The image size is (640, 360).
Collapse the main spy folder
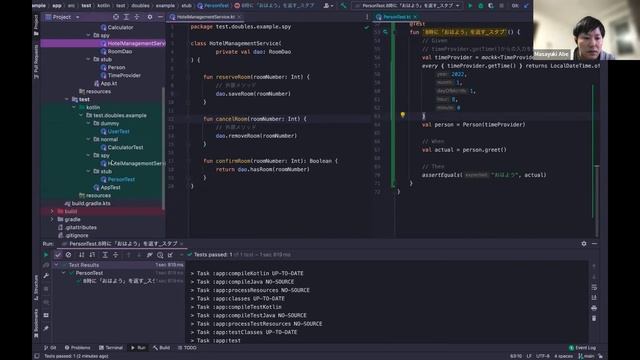(x=89, y=36)
